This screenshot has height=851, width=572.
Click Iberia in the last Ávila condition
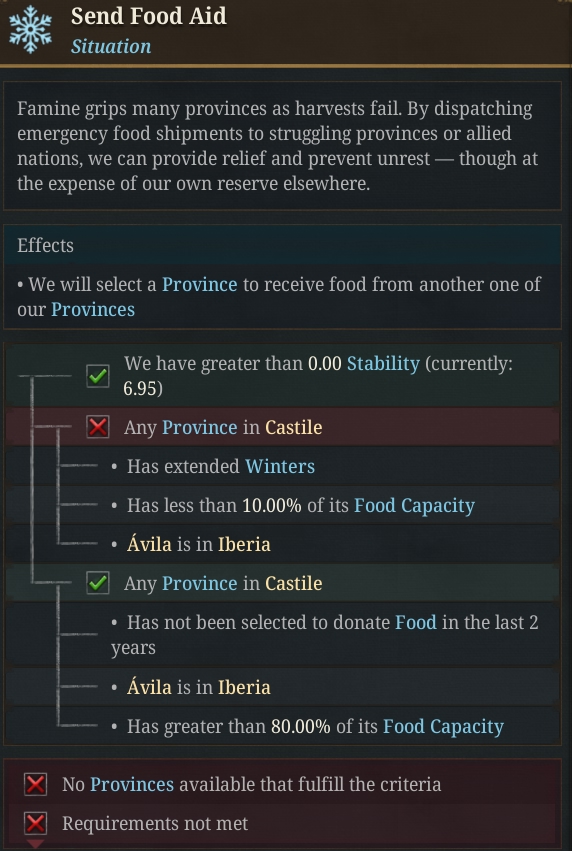click(x=244, y=687)
